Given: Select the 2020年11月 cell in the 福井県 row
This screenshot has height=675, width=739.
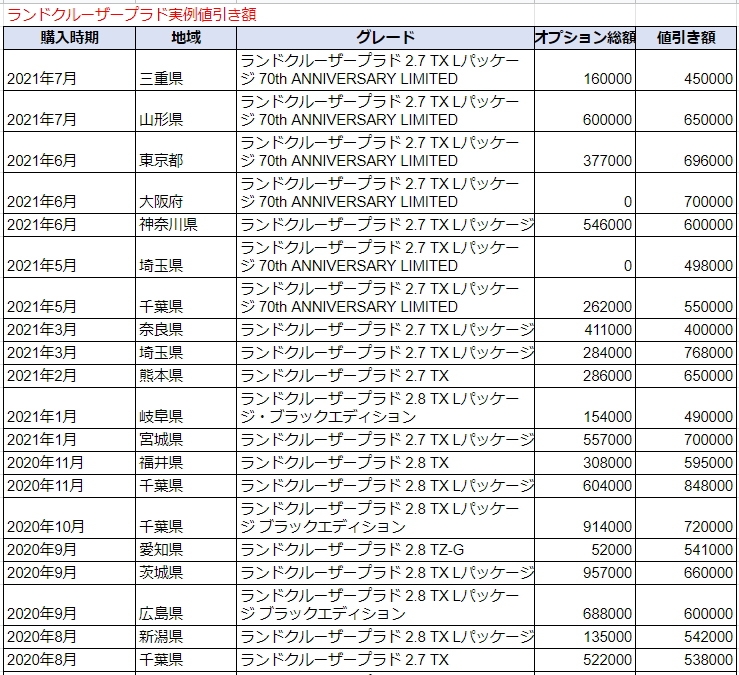Looking at the screenshot, I should point(70,463).
